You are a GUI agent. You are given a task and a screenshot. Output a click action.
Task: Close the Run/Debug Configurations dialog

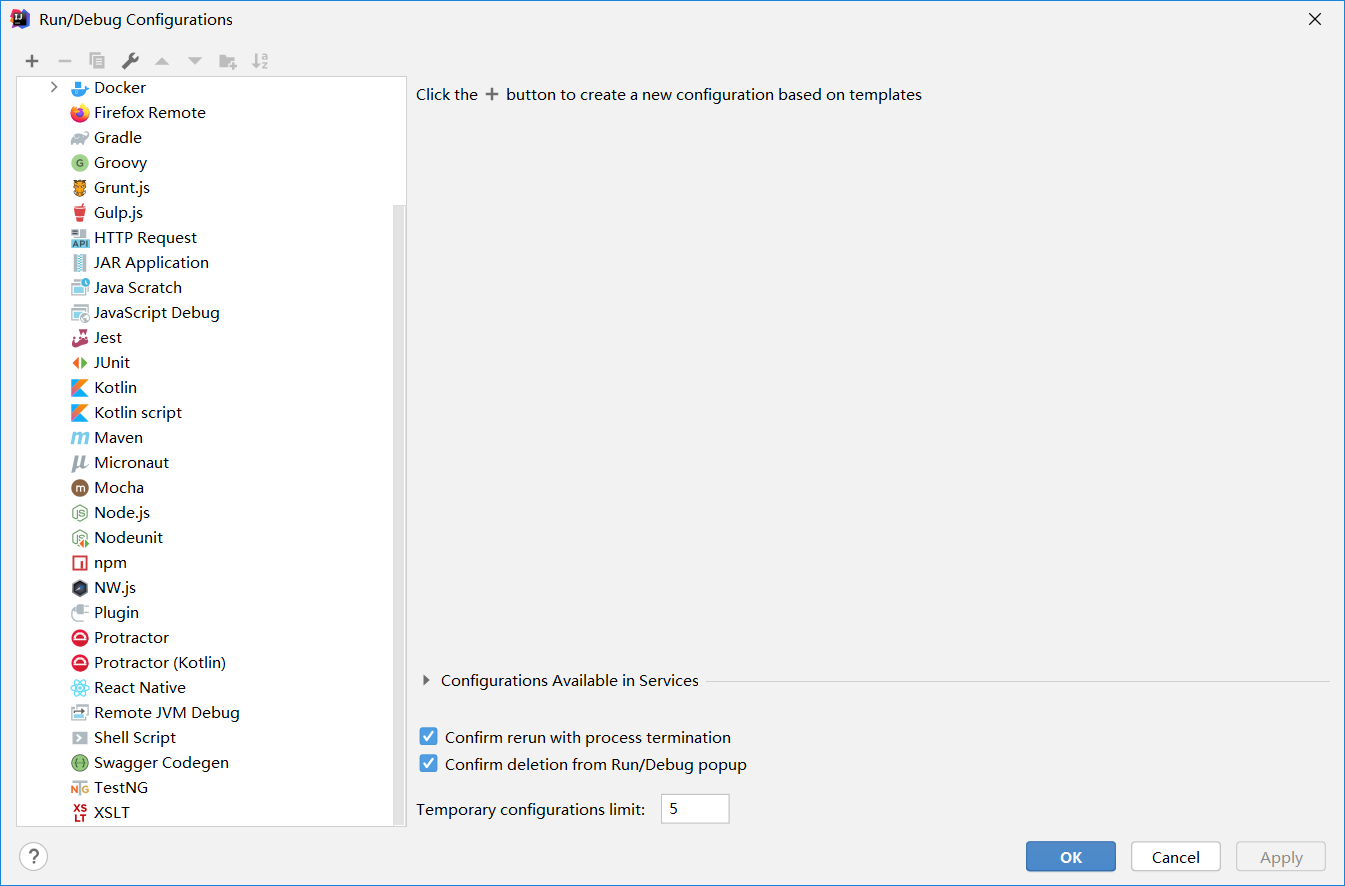click(1315, 19)
